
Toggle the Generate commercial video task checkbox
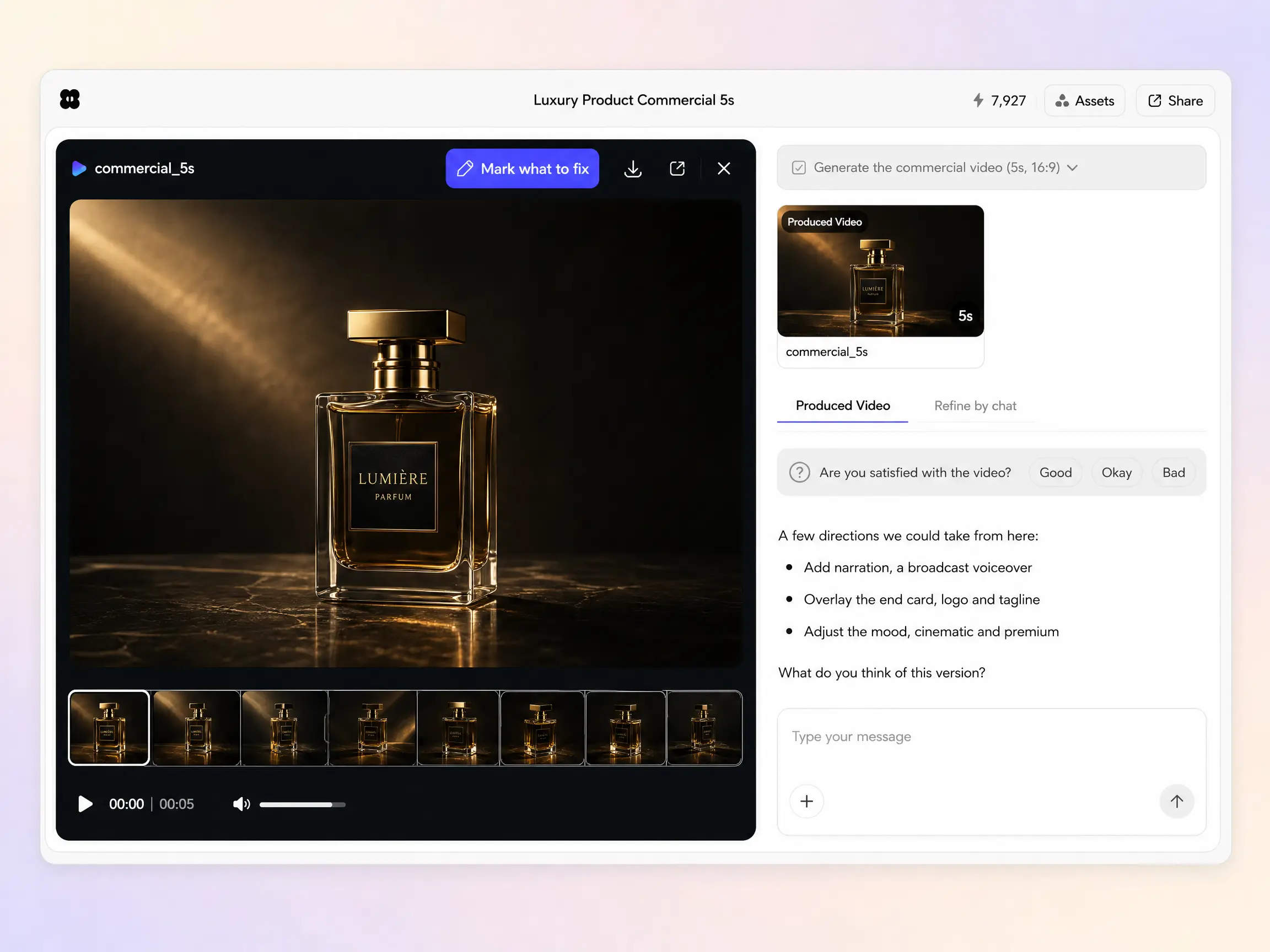click(799, 167)
